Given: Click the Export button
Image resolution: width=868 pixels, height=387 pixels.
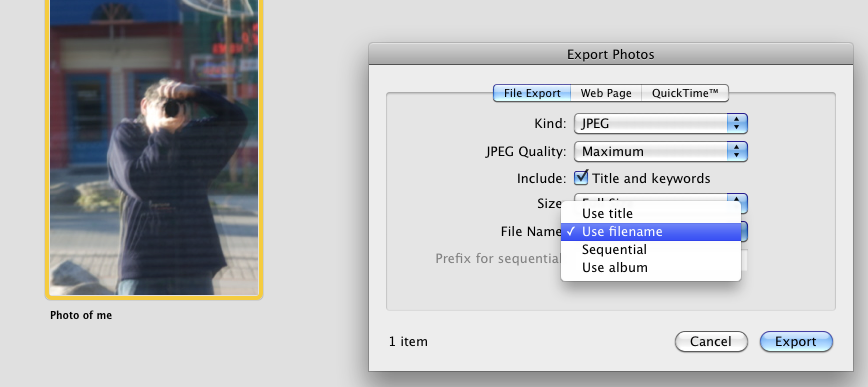Looking at the screenshot, I should point(796,342).
